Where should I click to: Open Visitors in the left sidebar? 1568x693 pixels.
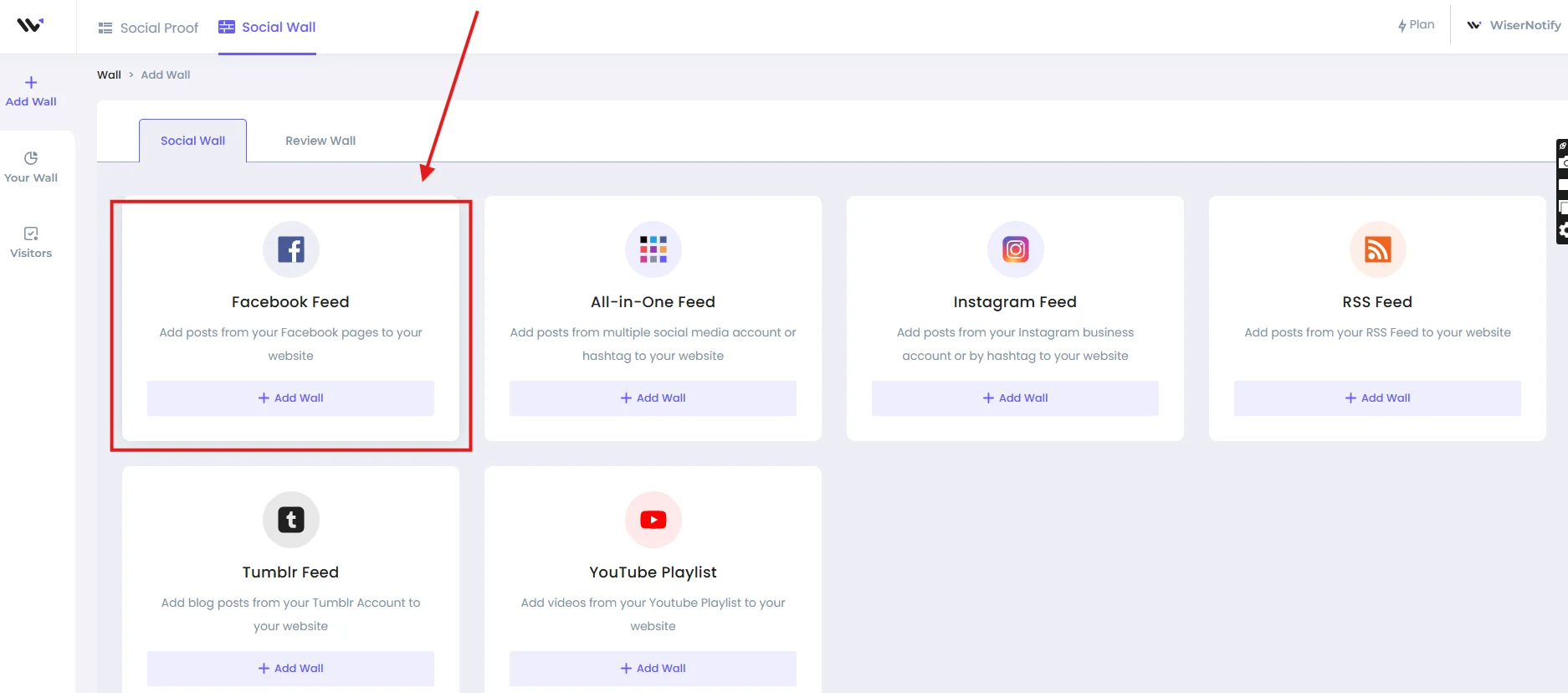click(x=31, y=242)
